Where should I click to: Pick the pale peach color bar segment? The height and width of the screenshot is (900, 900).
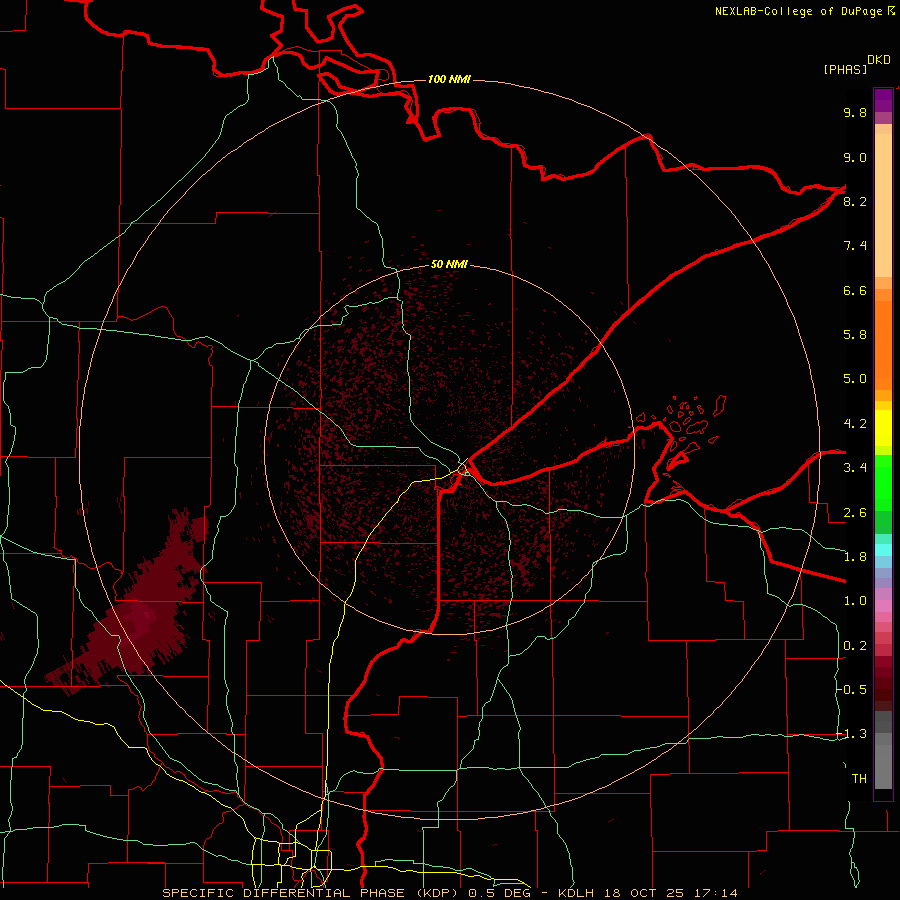click(x=883, y=207)
